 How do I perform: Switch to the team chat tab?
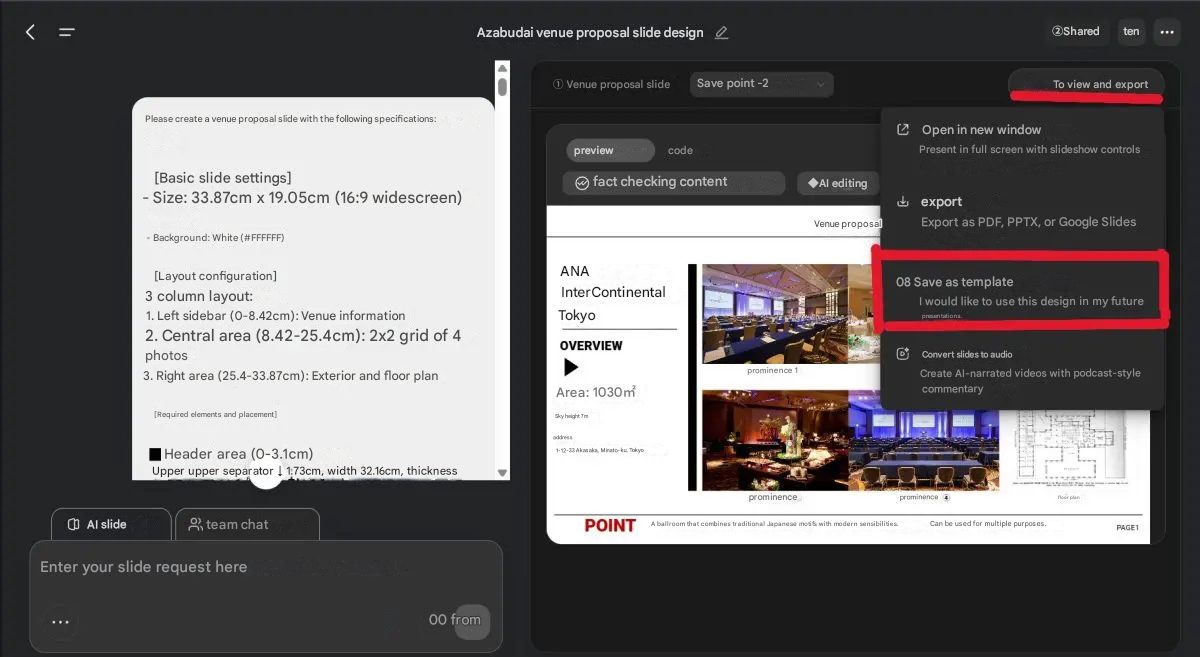[x=247, y=524]
